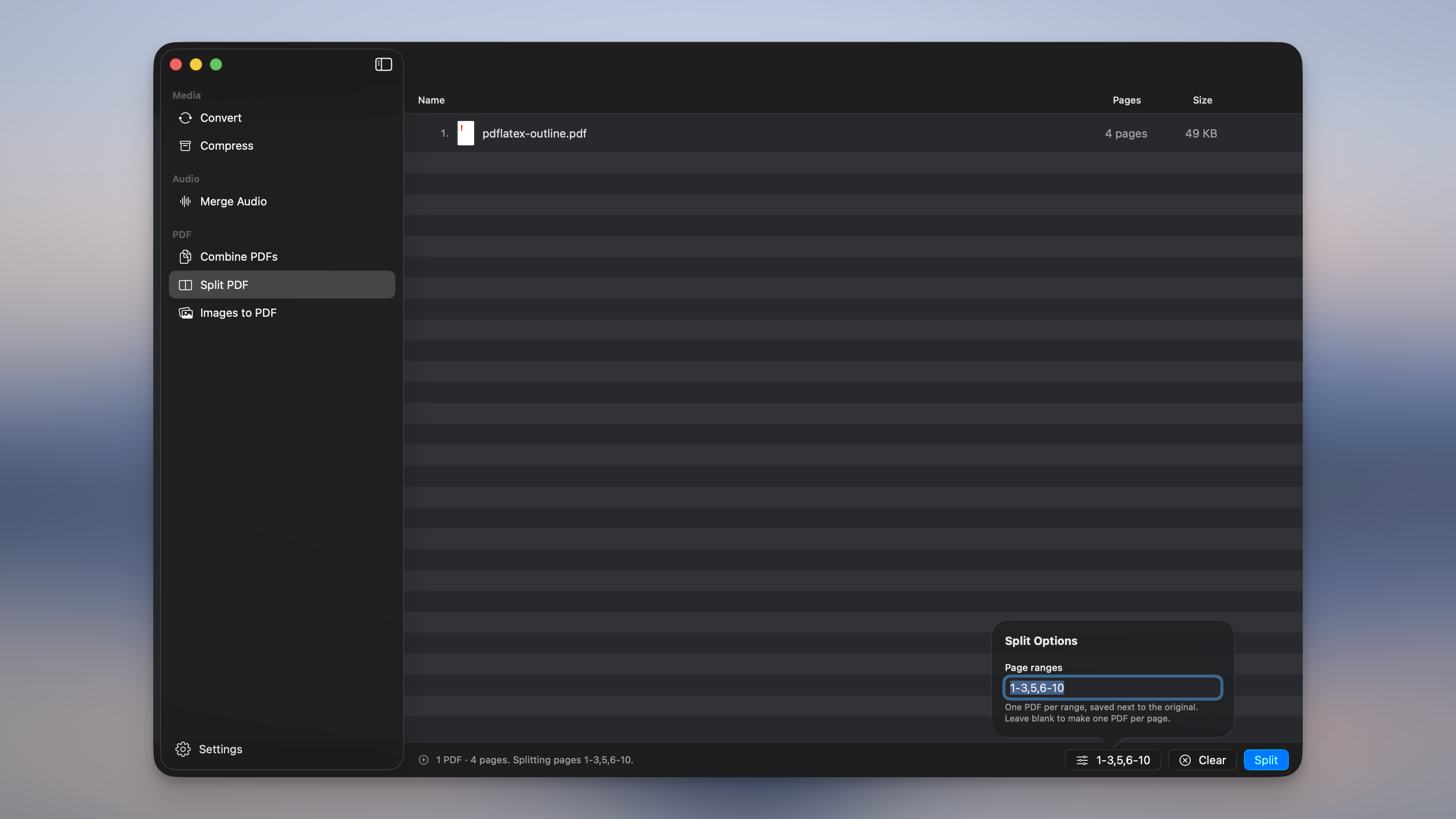Click the add PDF plus icon in status bar
Image resolution: width=1456 pixels, height=819 pixels.
(x=423, y=760)
